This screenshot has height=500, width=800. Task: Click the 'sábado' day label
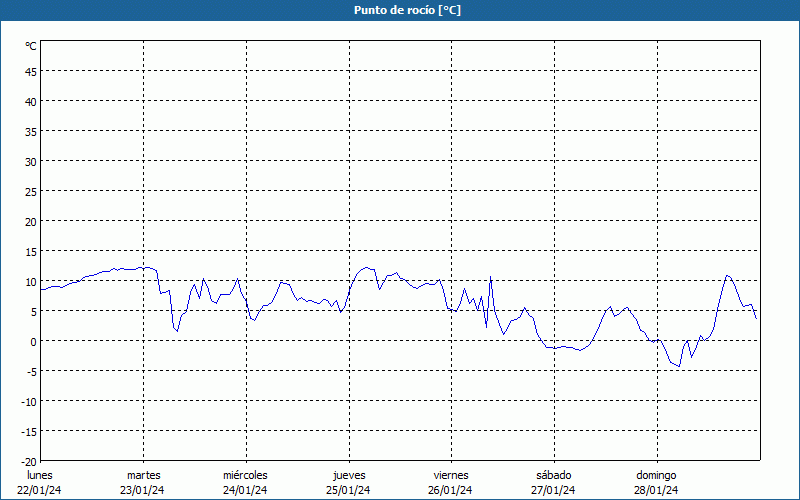pyautogui.click(x=554, y=475)
